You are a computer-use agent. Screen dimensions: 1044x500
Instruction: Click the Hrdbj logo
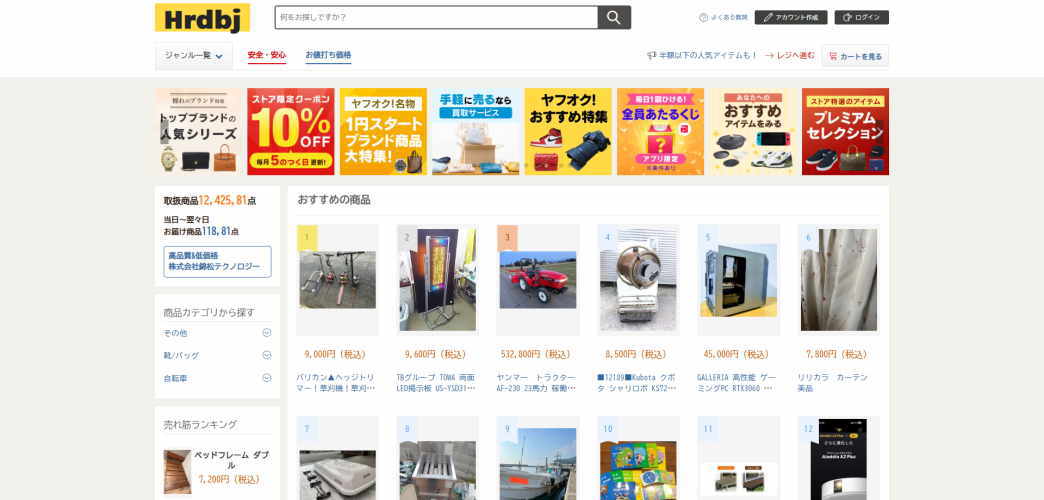click(202, 18)
